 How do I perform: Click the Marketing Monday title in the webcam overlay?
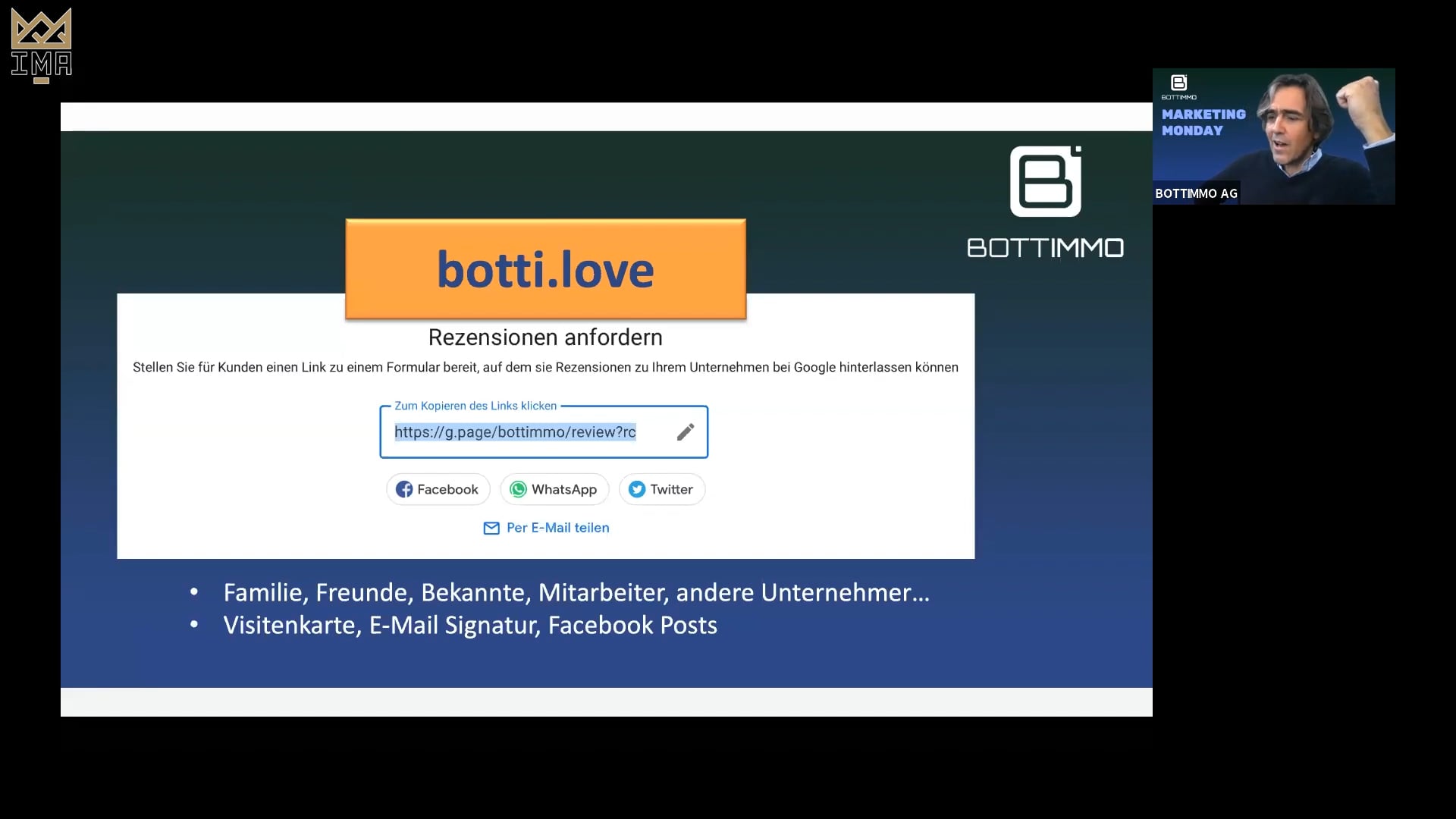(x=1203, y=122)
